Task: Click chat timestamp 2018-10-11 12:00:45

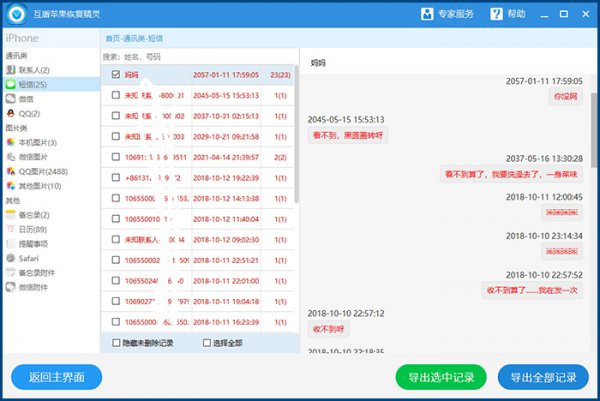Action: (x=544, y=197)
